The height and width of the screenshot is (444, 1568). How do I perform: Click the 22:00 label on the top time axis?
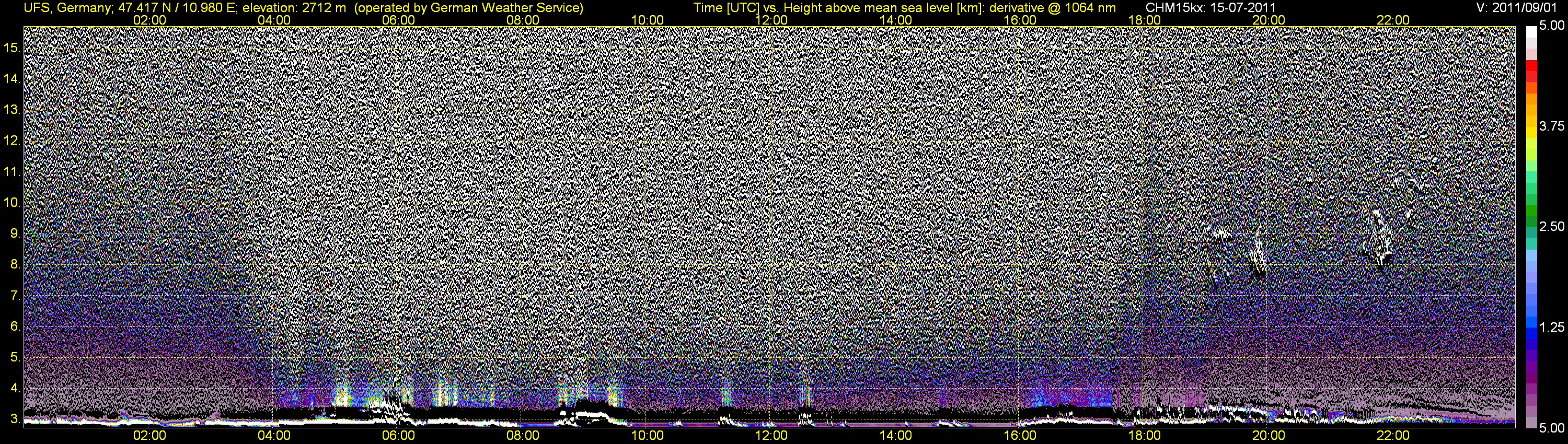1393,20
